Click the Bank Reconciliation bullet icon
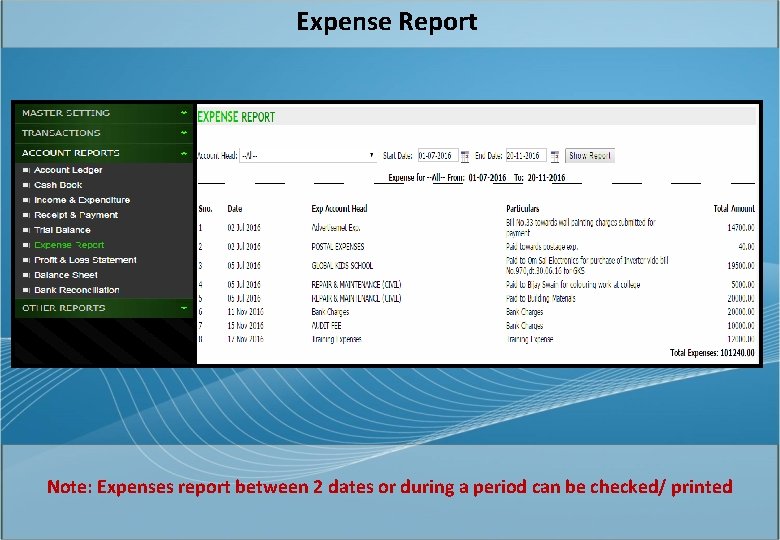 point(26,290)
